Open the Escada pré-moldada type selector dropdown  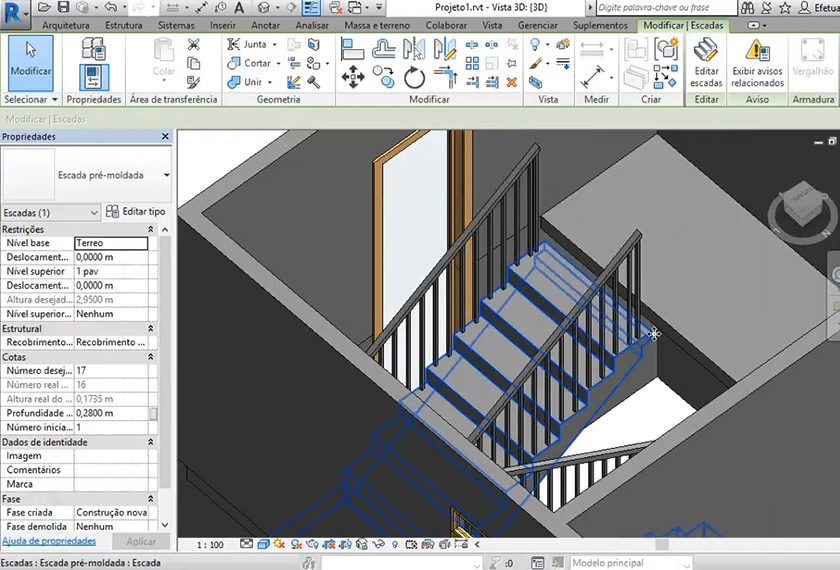[x=165, y=175]
